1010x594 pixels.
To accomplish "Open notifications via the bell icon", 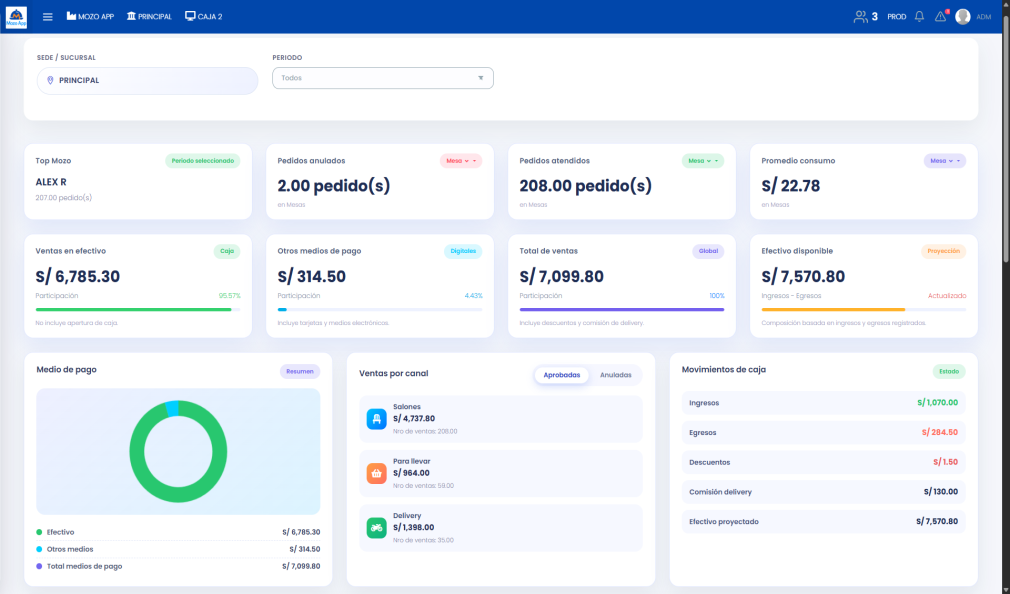I will click(x=919, y=16).
